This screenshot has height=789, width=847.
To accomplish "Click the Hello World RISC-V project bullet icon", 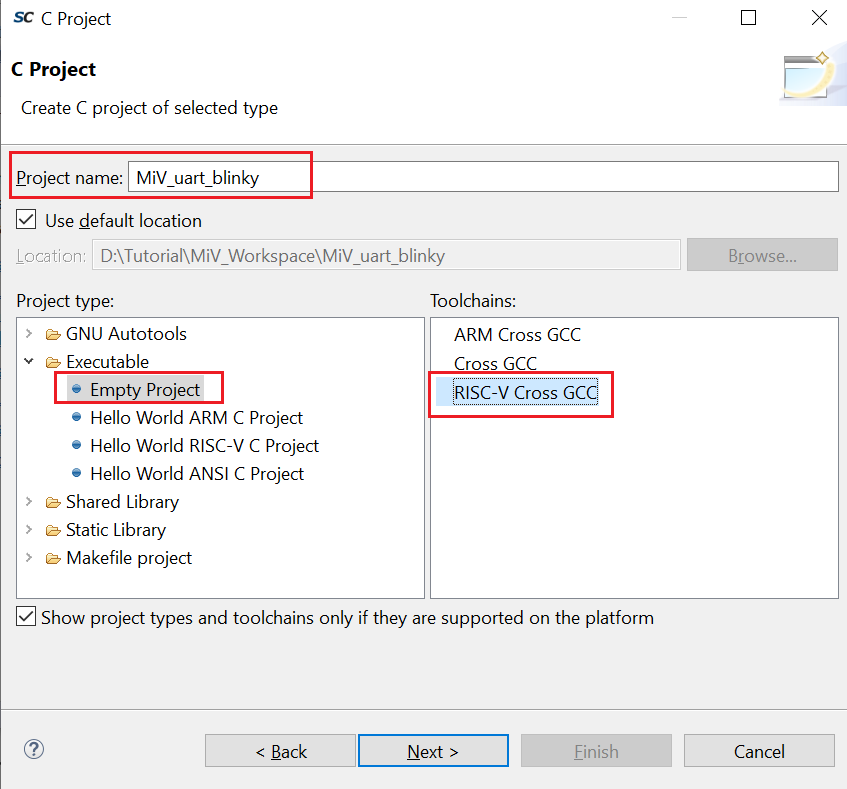I will [x=77, y=446].
